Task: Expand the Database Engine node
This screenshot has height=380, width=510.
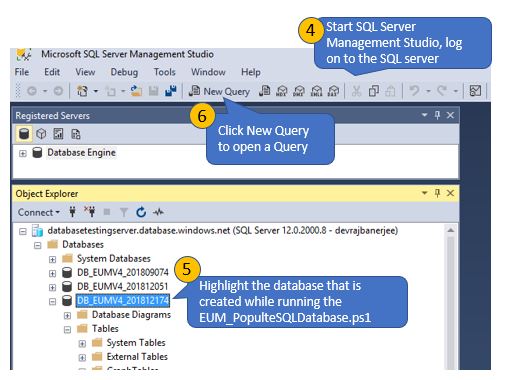Action: pyautogui.click(x=23, y=154)
